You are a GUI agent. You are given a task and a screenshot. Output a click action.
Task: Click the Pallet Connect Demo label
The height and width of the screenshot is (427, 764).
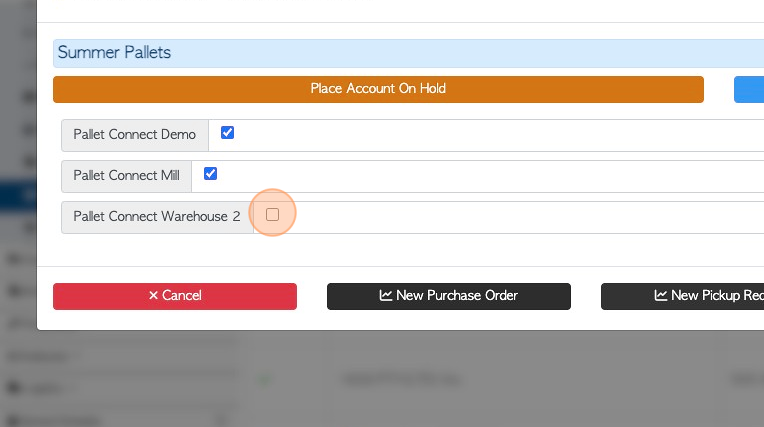coord(134,135)
